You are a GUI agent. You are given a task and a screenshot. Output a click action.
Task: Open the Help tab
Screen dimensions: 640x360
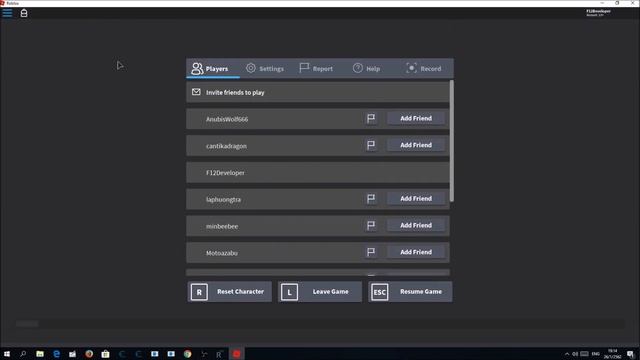[367, 69]
